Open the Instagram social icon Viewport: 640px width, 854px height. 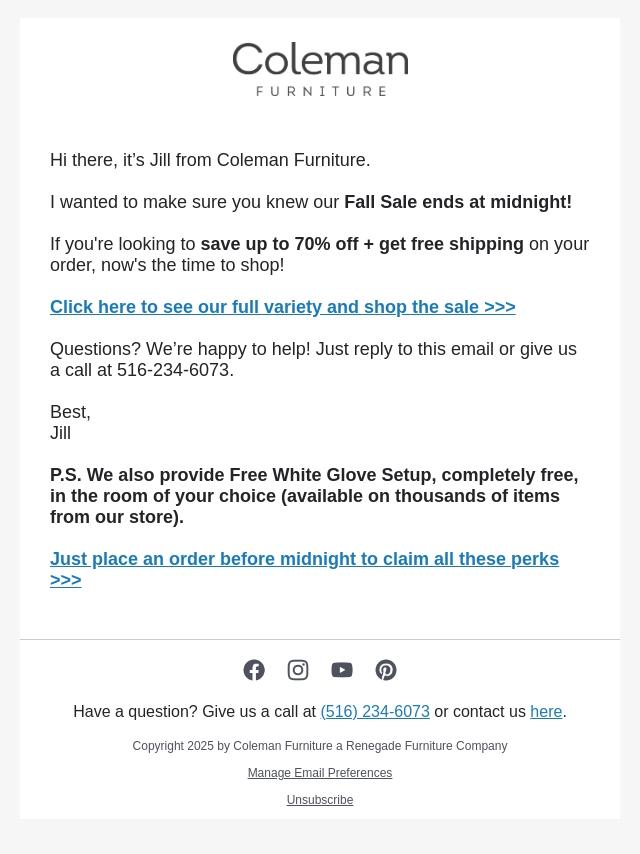298,670
